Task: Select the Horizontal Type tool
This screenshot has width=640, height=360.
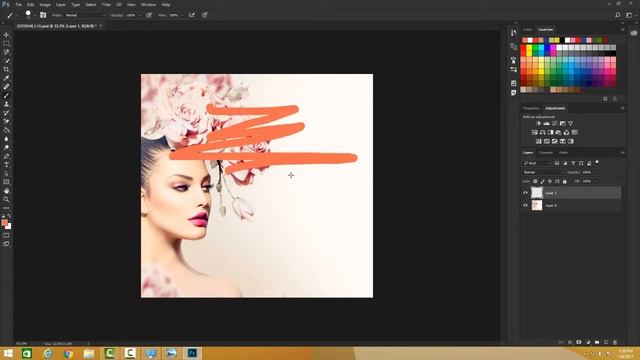Action: [6, 165]
